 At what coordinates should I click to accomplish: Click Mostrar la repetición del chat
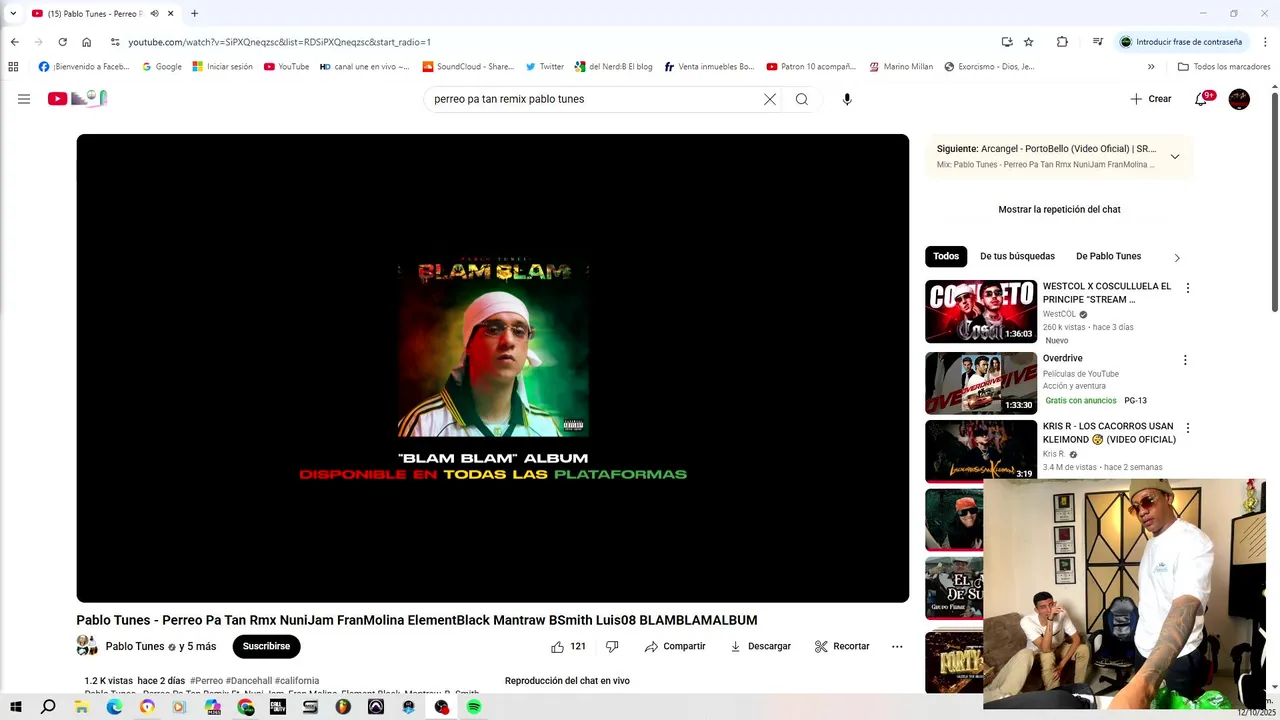[1059, 210]
